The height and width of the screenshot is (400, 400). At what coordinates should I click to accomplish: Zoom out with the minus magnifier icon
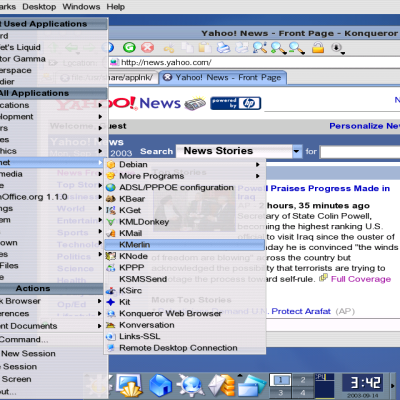[296, 48]
